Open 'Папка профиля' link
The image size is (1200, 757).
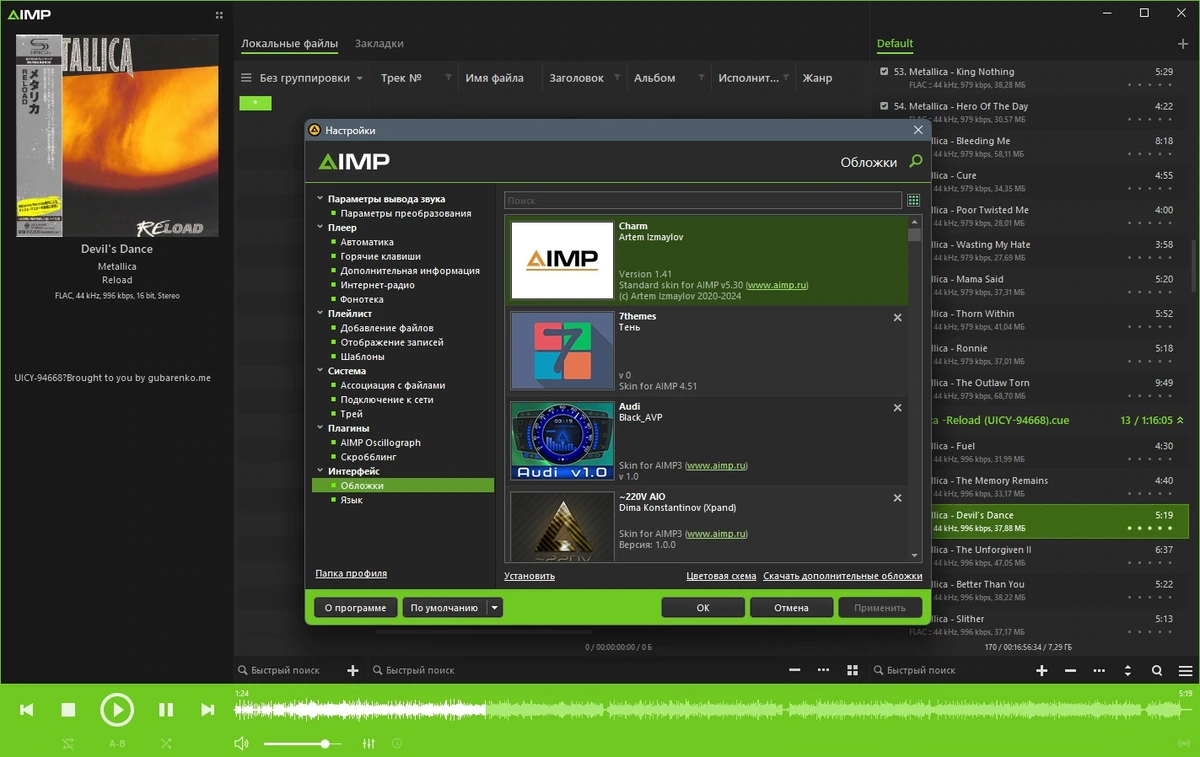click(x=351, y=574)
